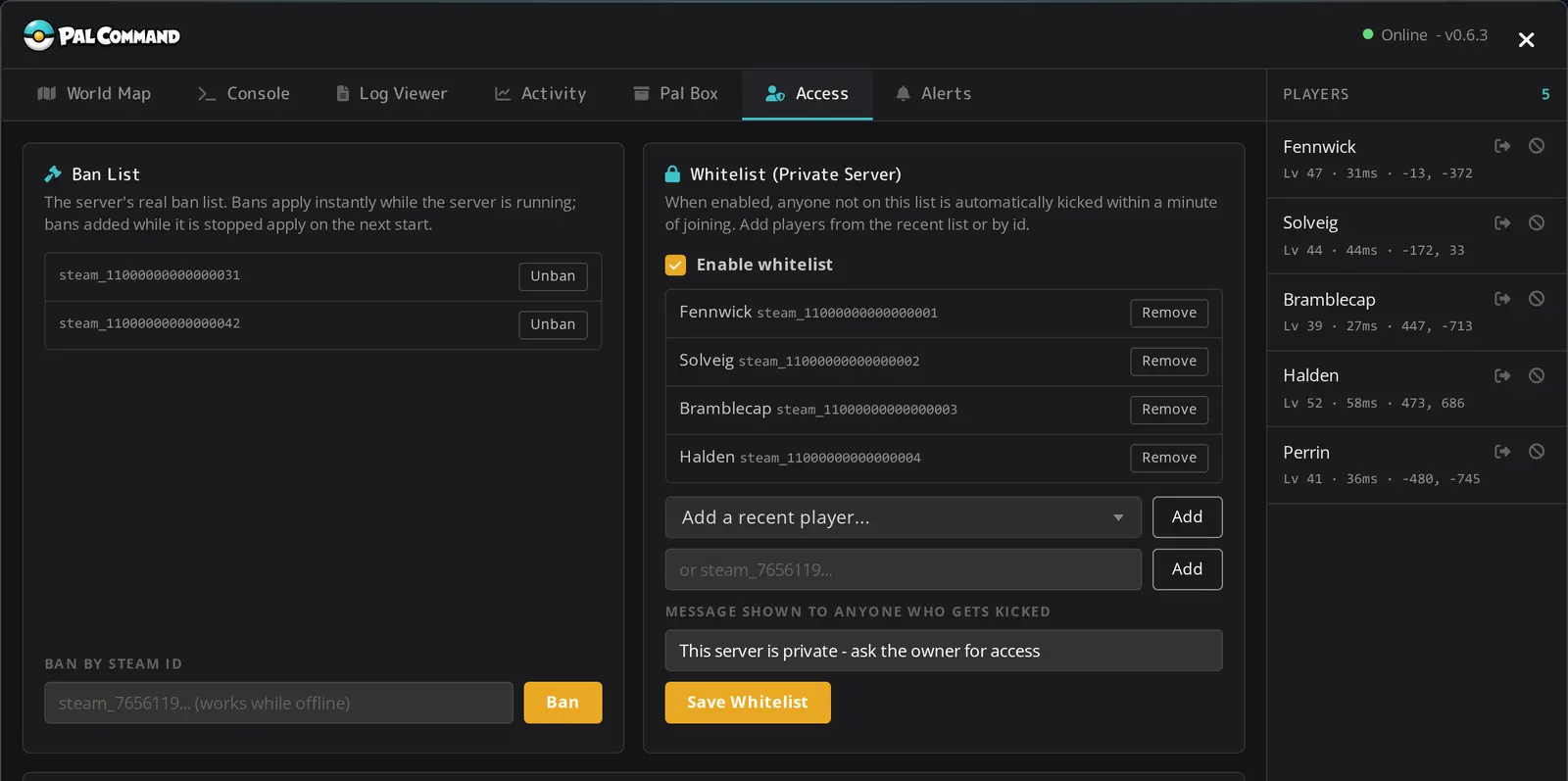Switch to the Alerts tab
This screenshot has width=1568, height=781.
[933, 94]
